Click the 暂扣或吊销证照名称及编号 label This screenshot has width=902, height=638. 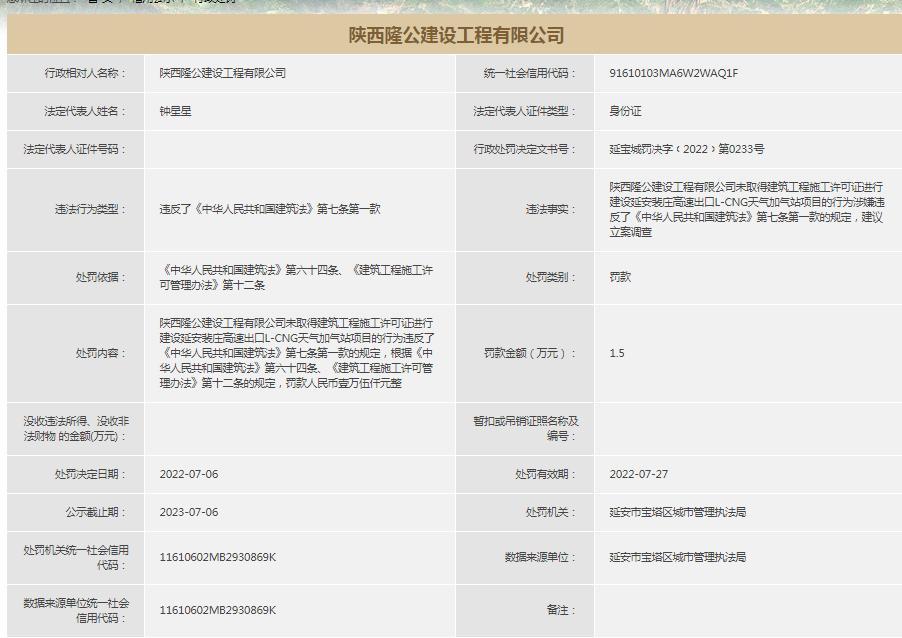tap(525, 429)
